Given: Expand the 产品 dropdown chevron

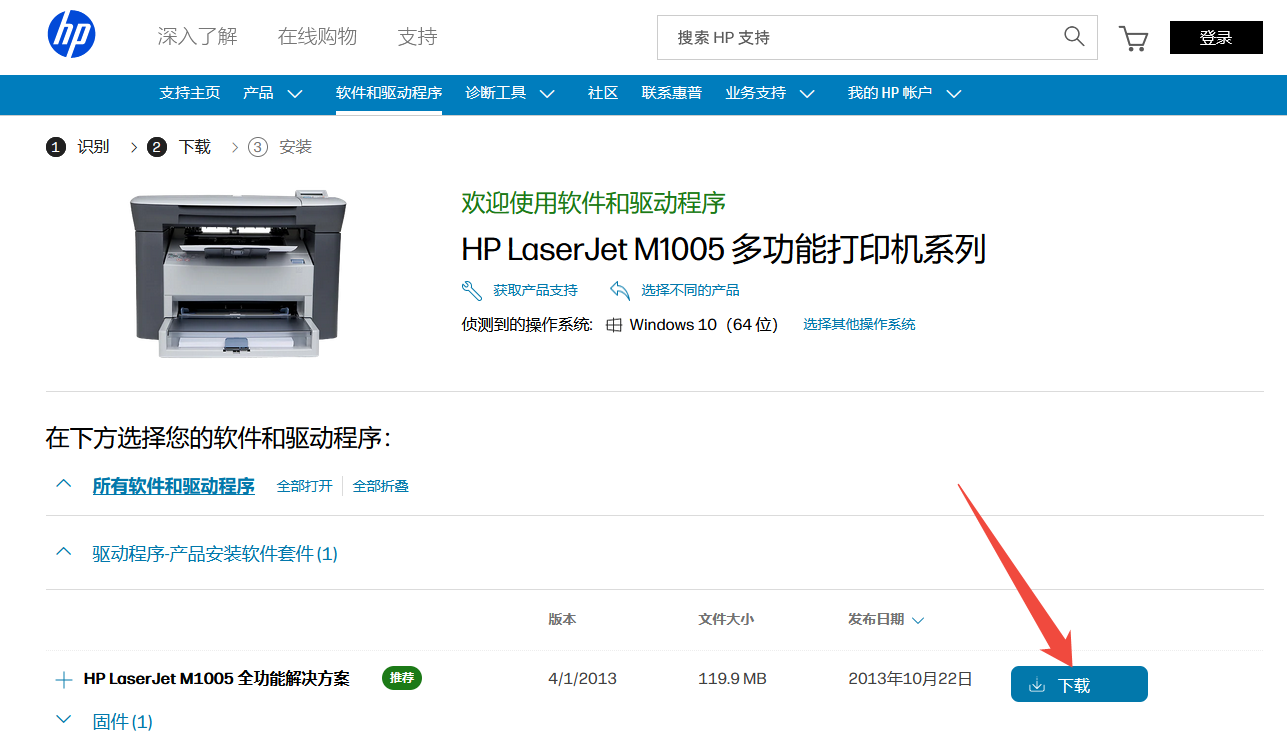Looking at the screenshot, I should coord(295,93).
